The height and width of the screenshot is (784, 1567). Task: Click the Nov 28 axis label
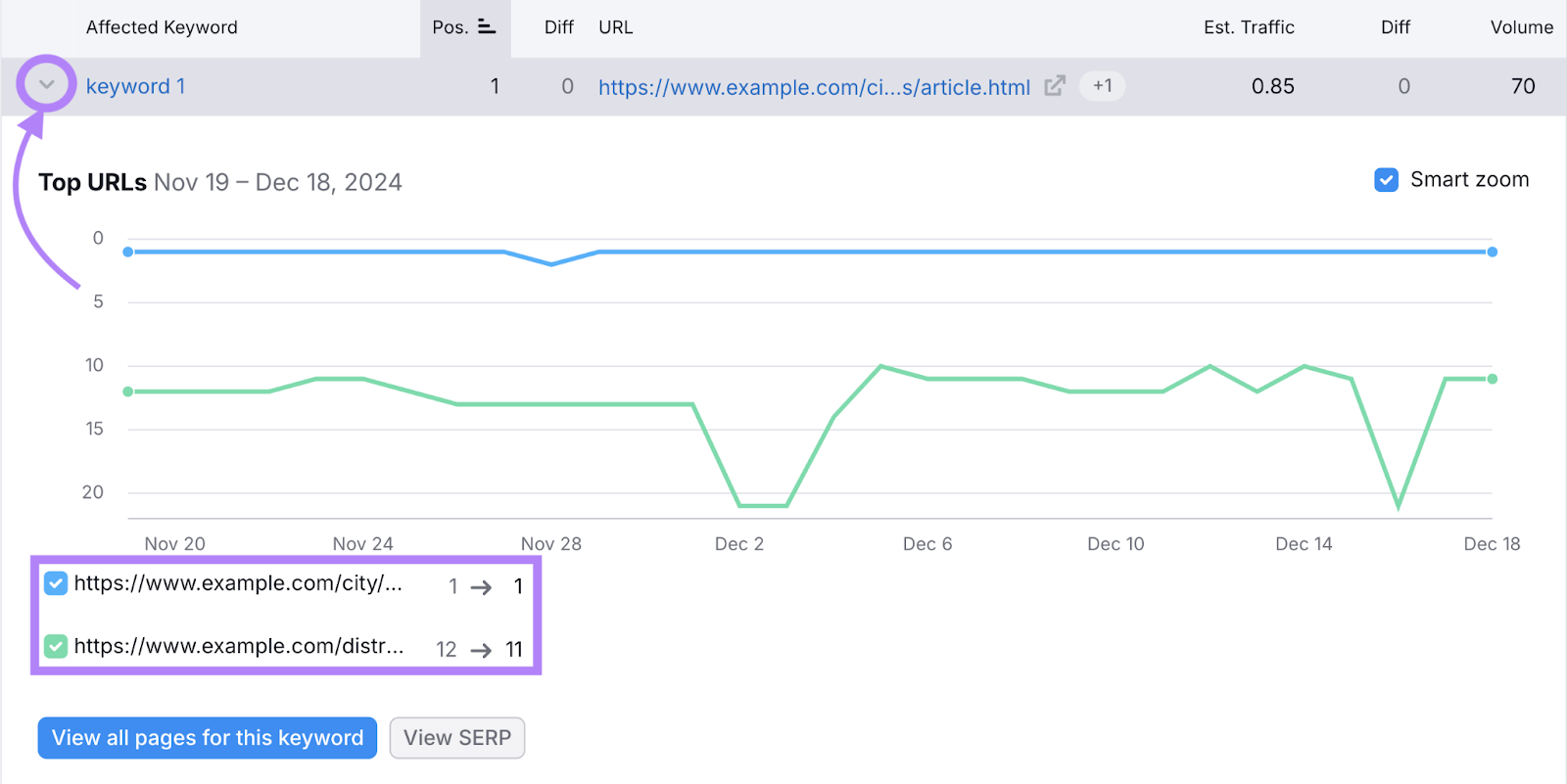[x=551, y=544]
